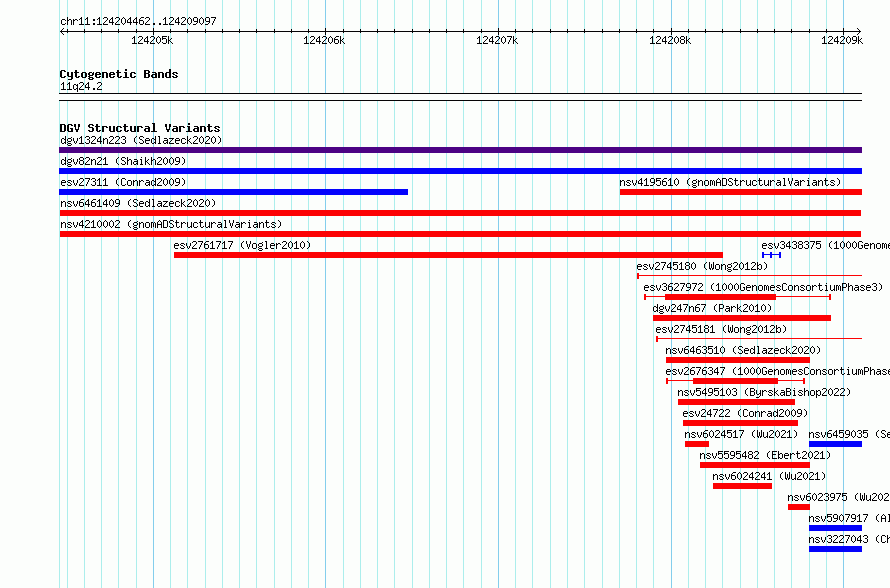Open the nsv6024241 (Wu2021) label

[x=769, y=476]
